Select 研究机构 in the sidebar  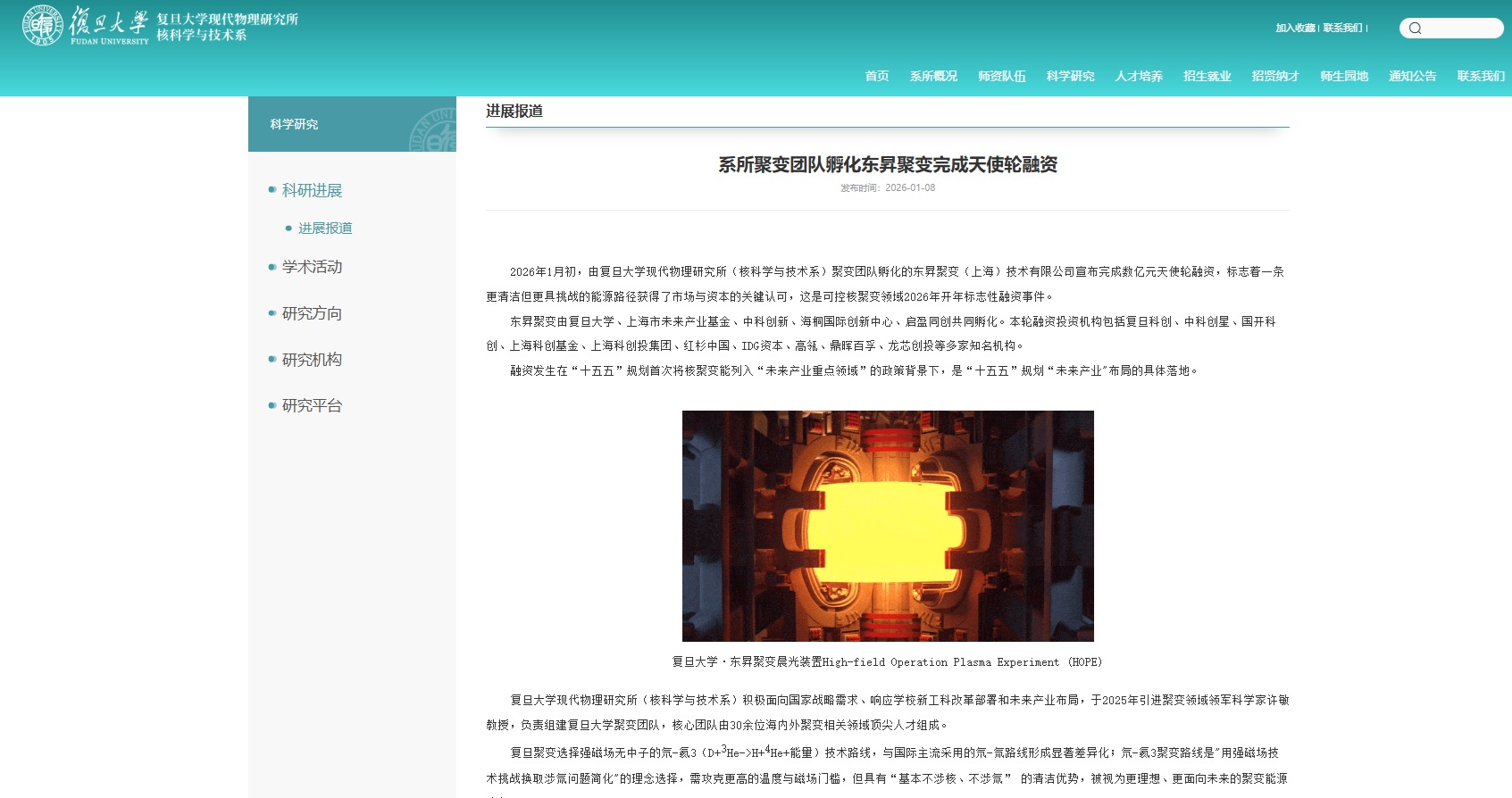[312, 360]
